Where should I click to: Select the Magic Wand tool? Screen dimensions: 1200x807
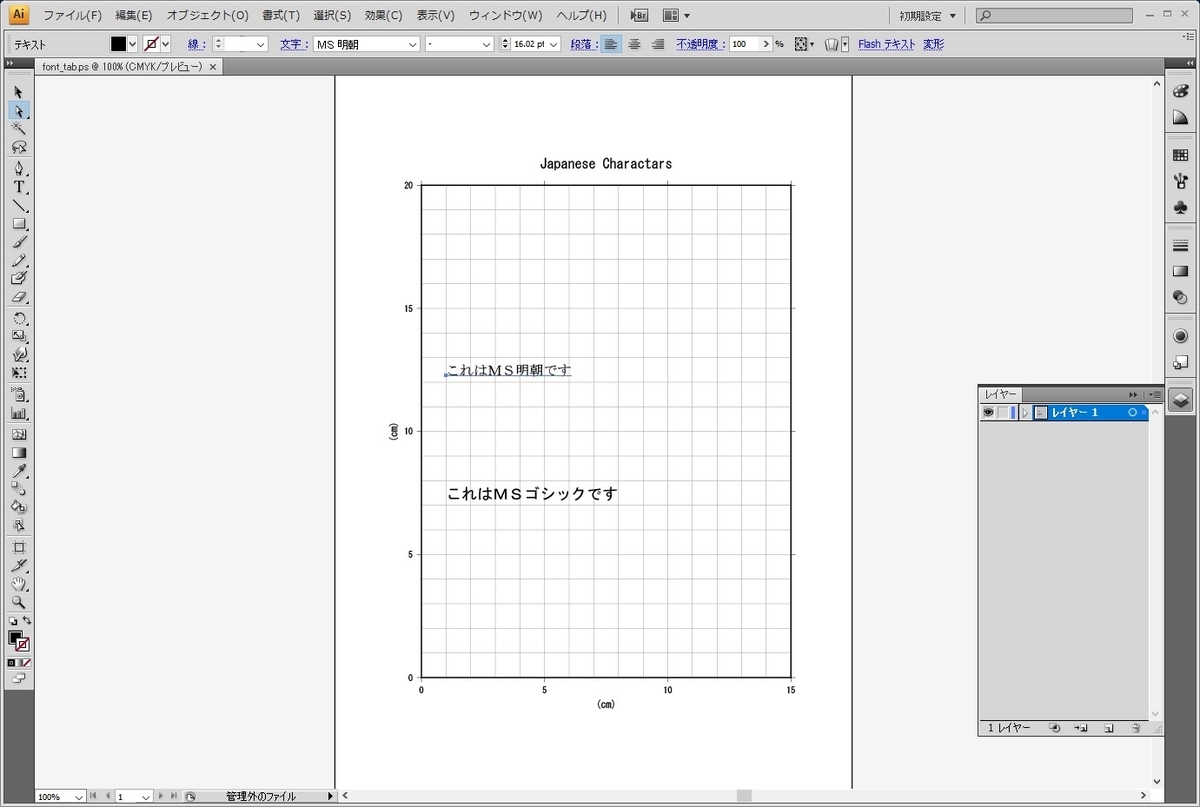tap(19, 129)
